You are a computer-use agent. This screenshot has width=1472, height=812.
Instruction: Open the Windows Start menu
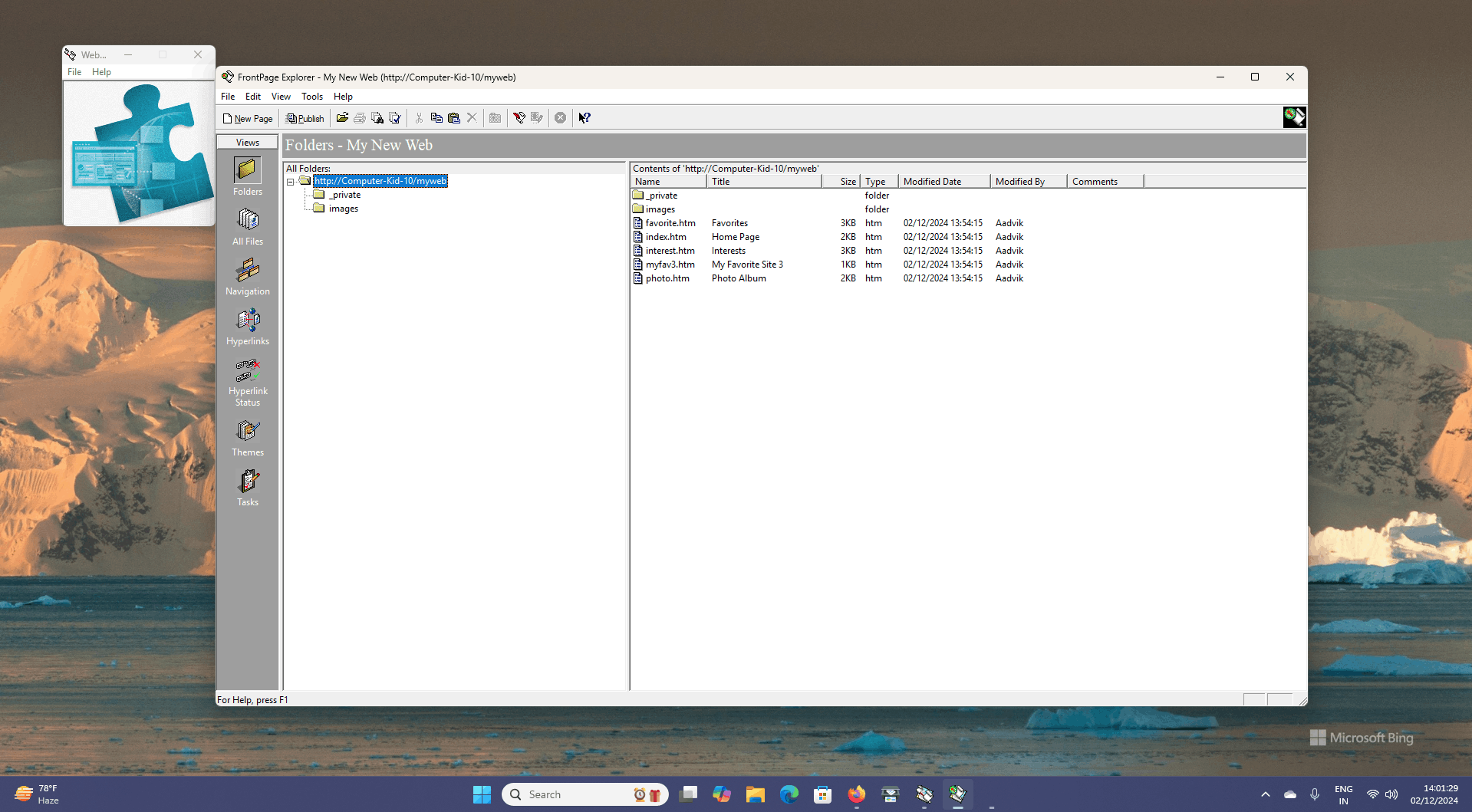tap(482, 794)
